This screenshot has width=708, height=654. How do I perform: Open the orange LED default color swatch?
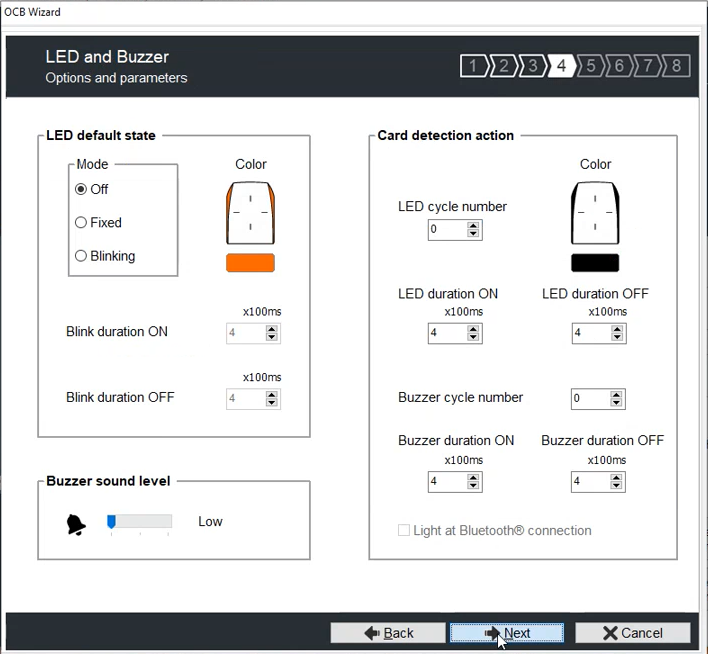[x=250, y=263]
